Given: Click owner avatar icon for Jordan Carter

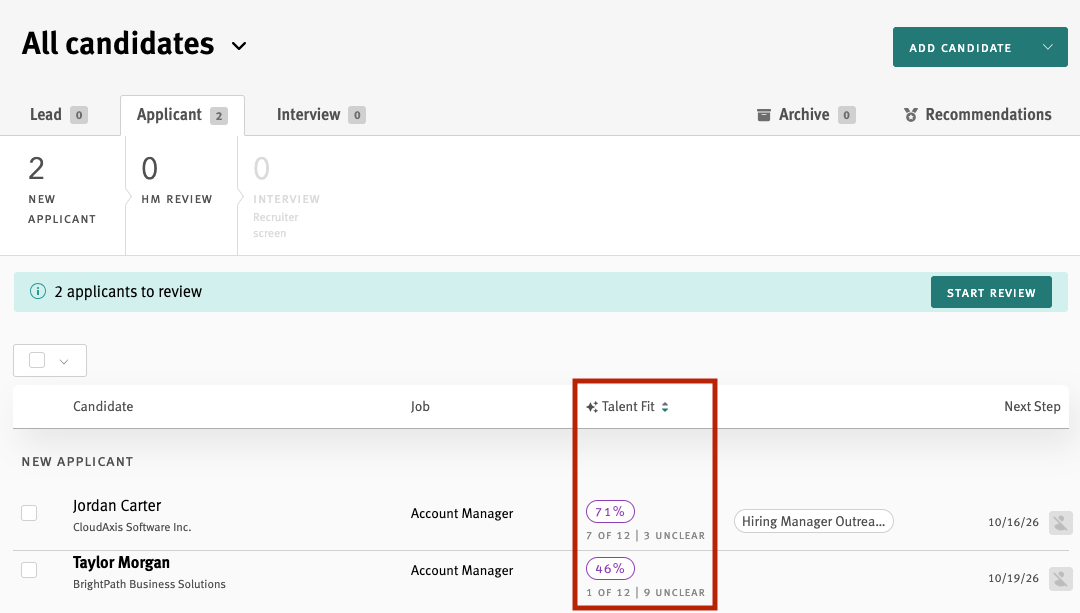Looking at the screenshot, I should pos(1061,522).
